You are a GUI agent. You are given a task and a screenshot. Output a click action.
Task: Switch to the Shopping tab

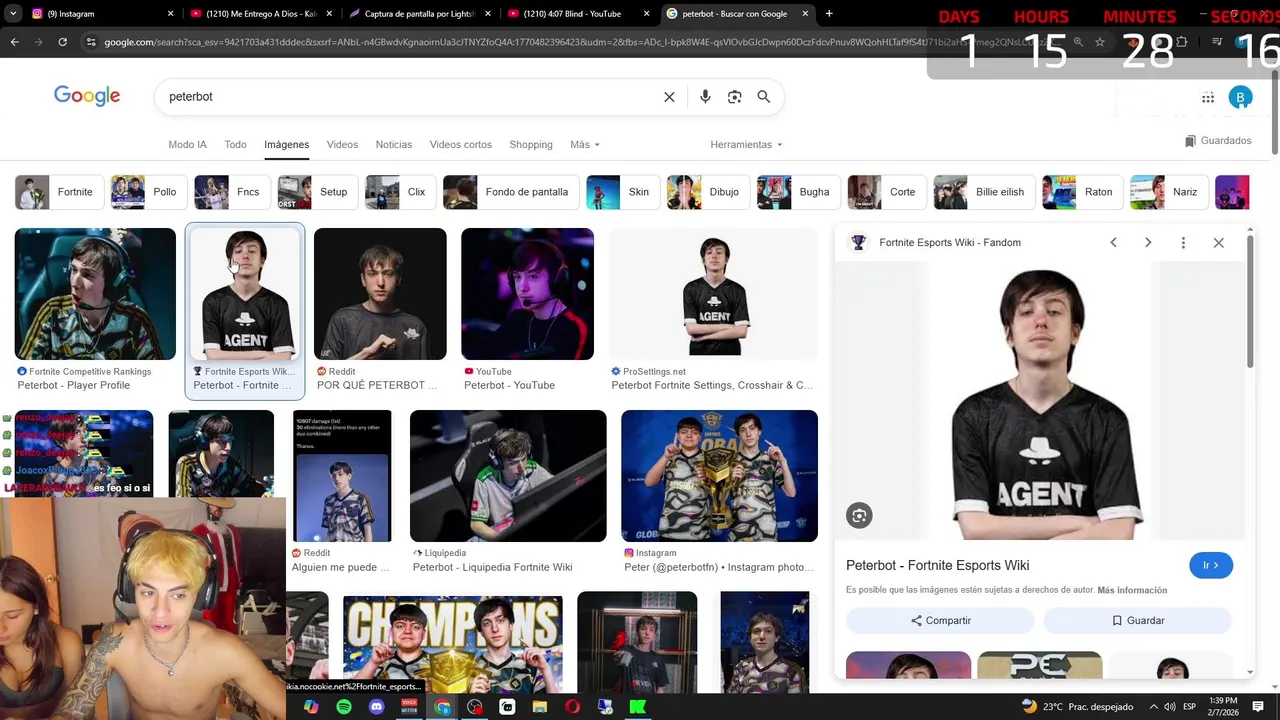click(530, 145)
